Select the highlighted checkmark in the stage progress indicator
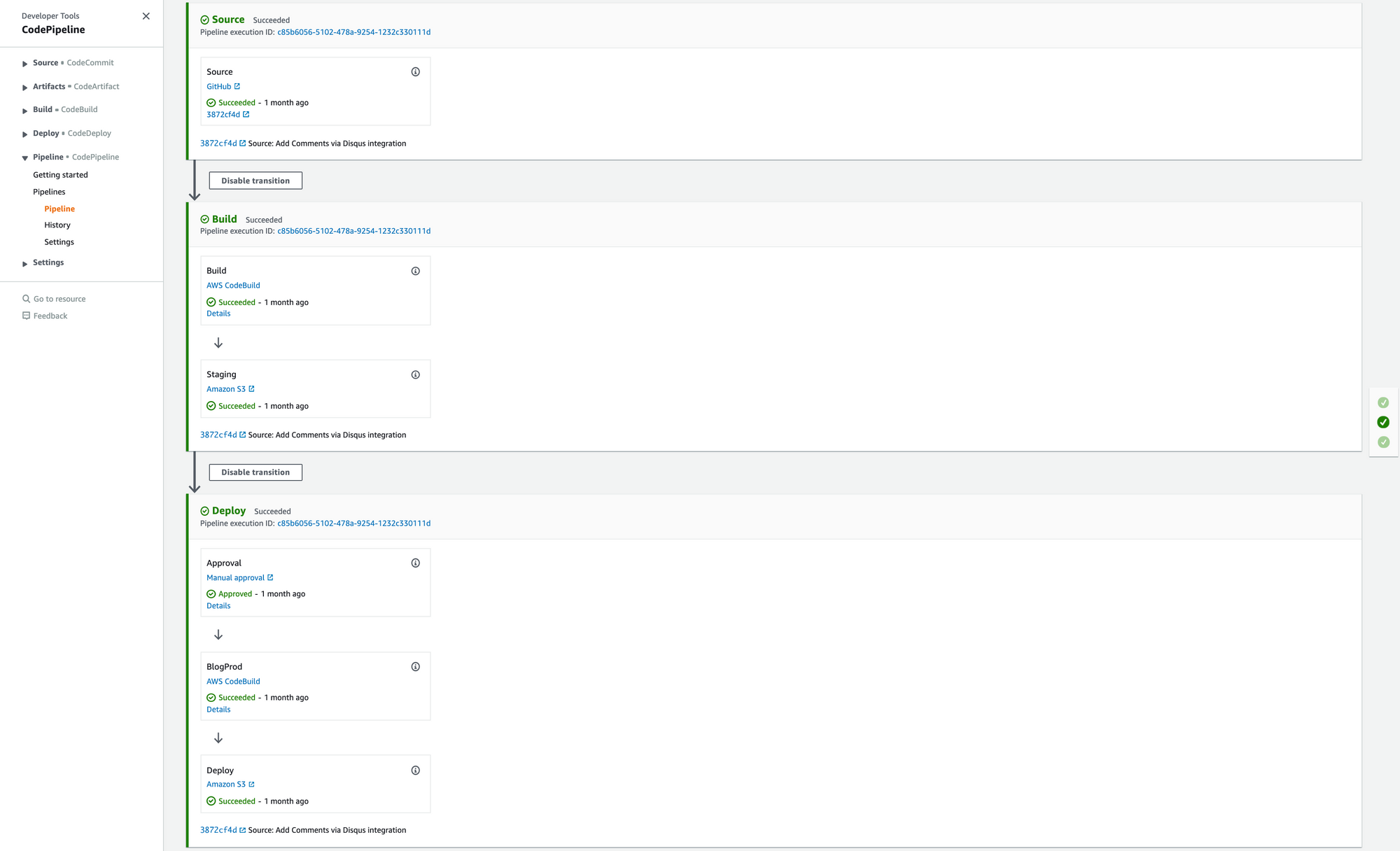 (x=1382, y=422)
